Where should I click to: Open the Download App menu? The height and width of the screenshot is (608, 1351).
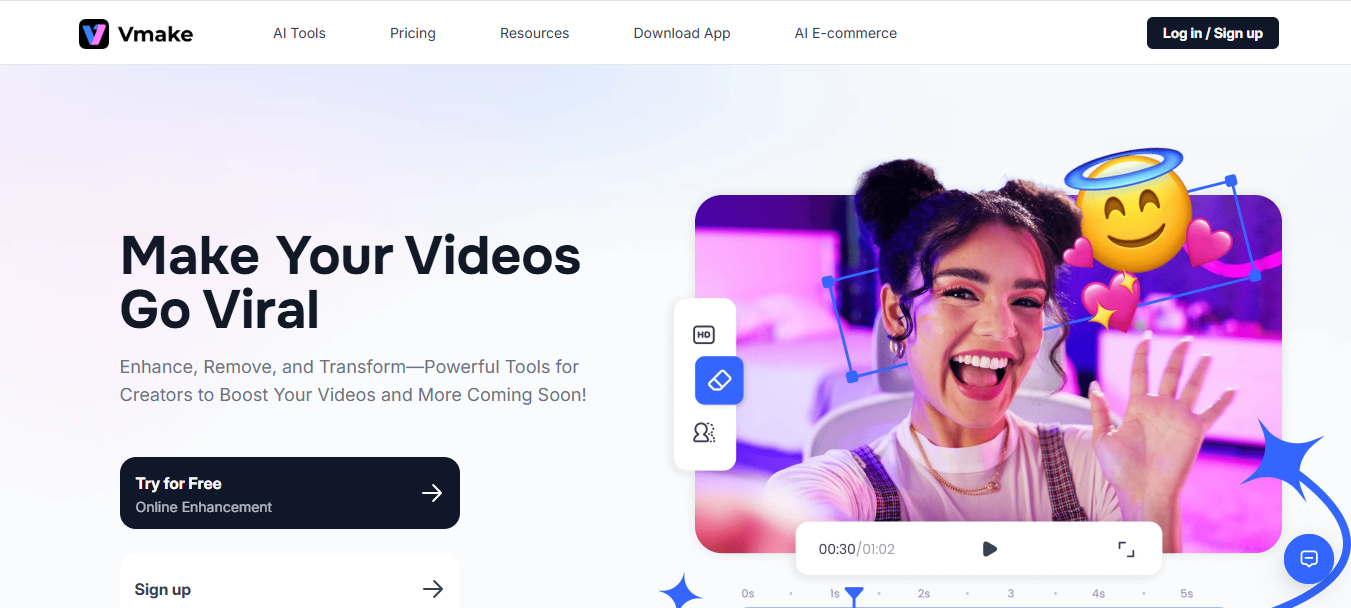tap(682, 33)
